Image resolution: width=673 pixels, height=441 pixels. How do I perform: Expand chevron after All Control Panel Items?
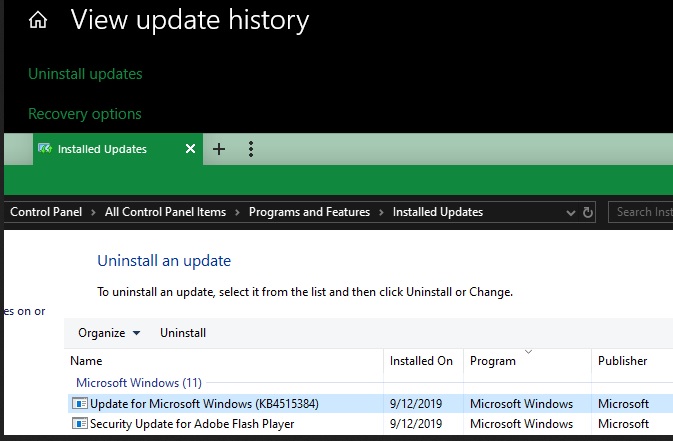tap(237, 212)
